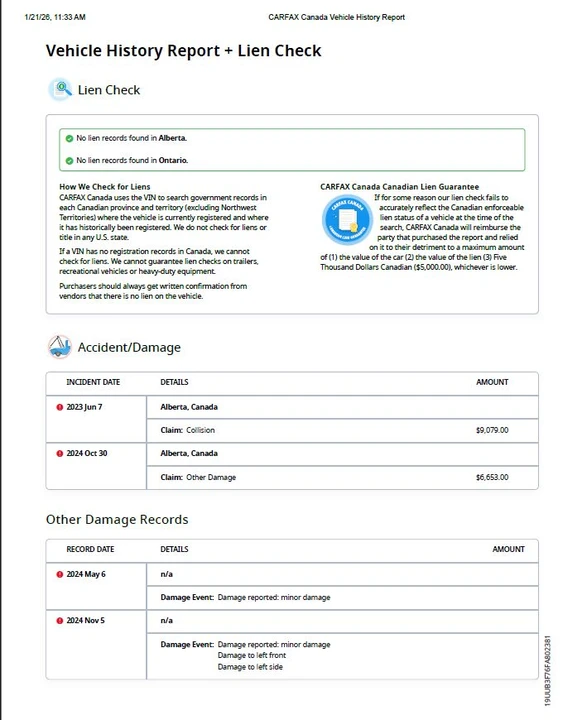This screenshot has height=720, width=582.
Task: Click red alert icon for 2024 Oct 30
Action: (60, 454)
